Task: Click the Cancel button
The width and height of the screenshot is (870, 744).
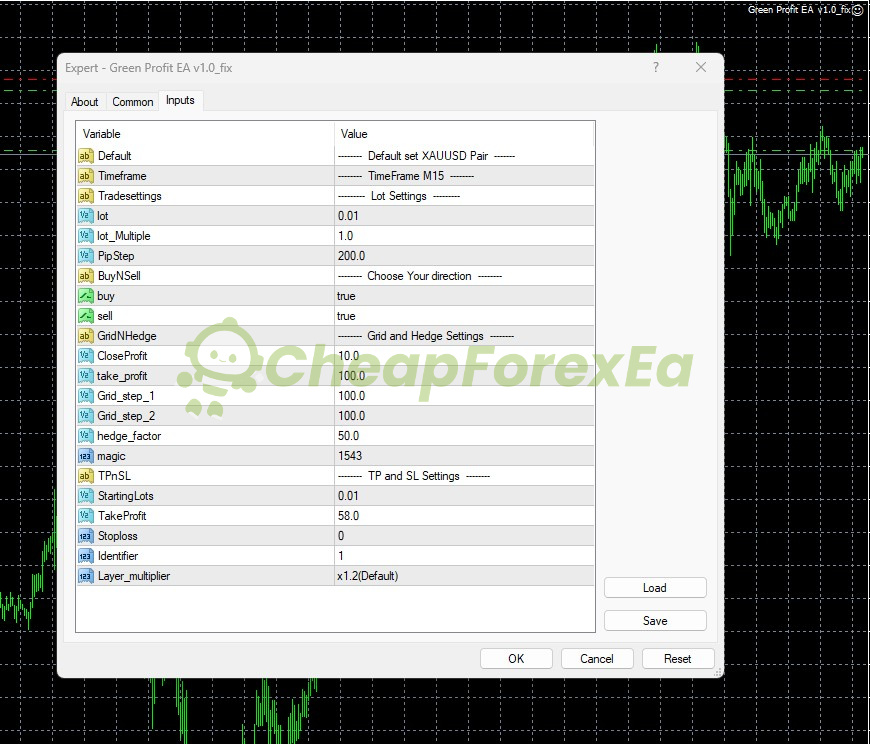Action: coord(597,659)
